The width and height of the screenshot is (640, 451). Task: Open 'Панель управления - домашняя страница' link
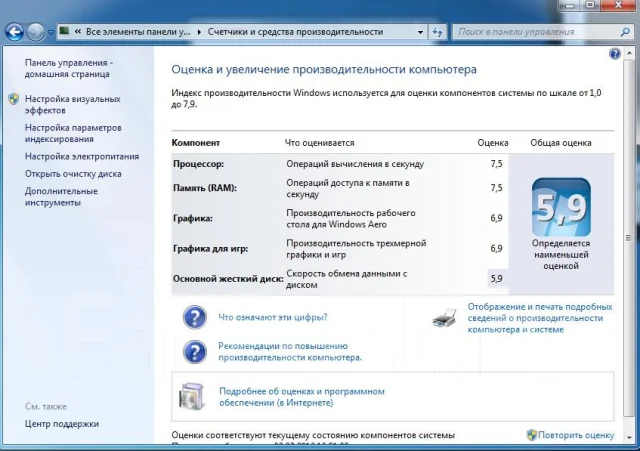[69, 69]
